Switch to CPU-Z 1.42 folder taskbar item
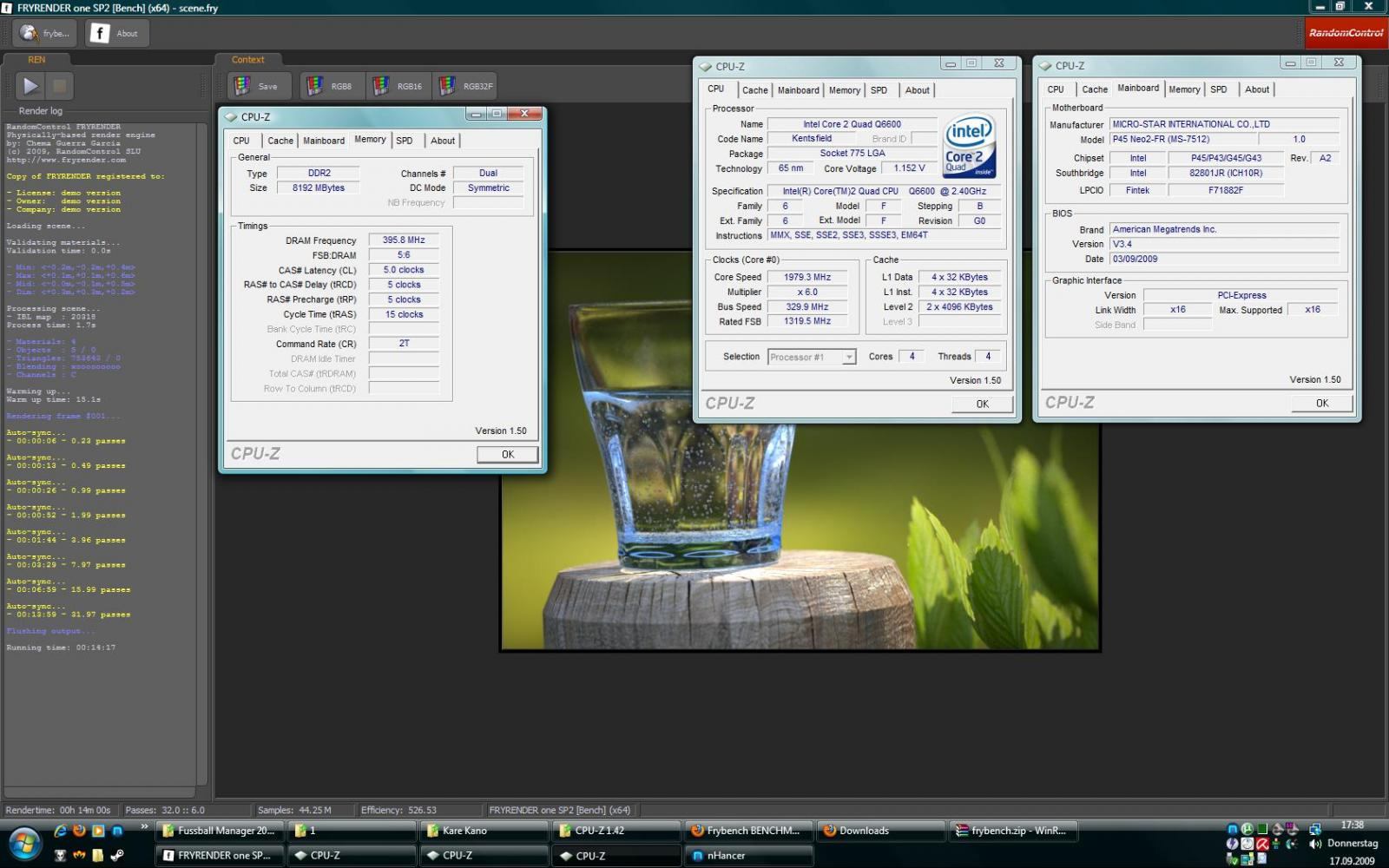The height and width of the screenshot is (868, 1389). tap(616, 831)
